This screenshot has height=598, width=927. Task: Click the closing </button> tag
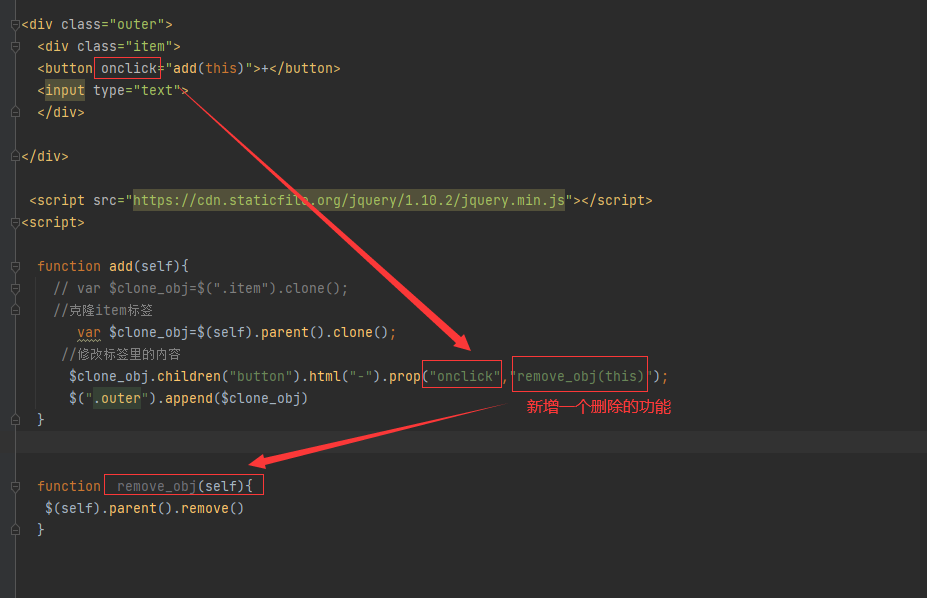pyautogui.click(x=304, y=68)
